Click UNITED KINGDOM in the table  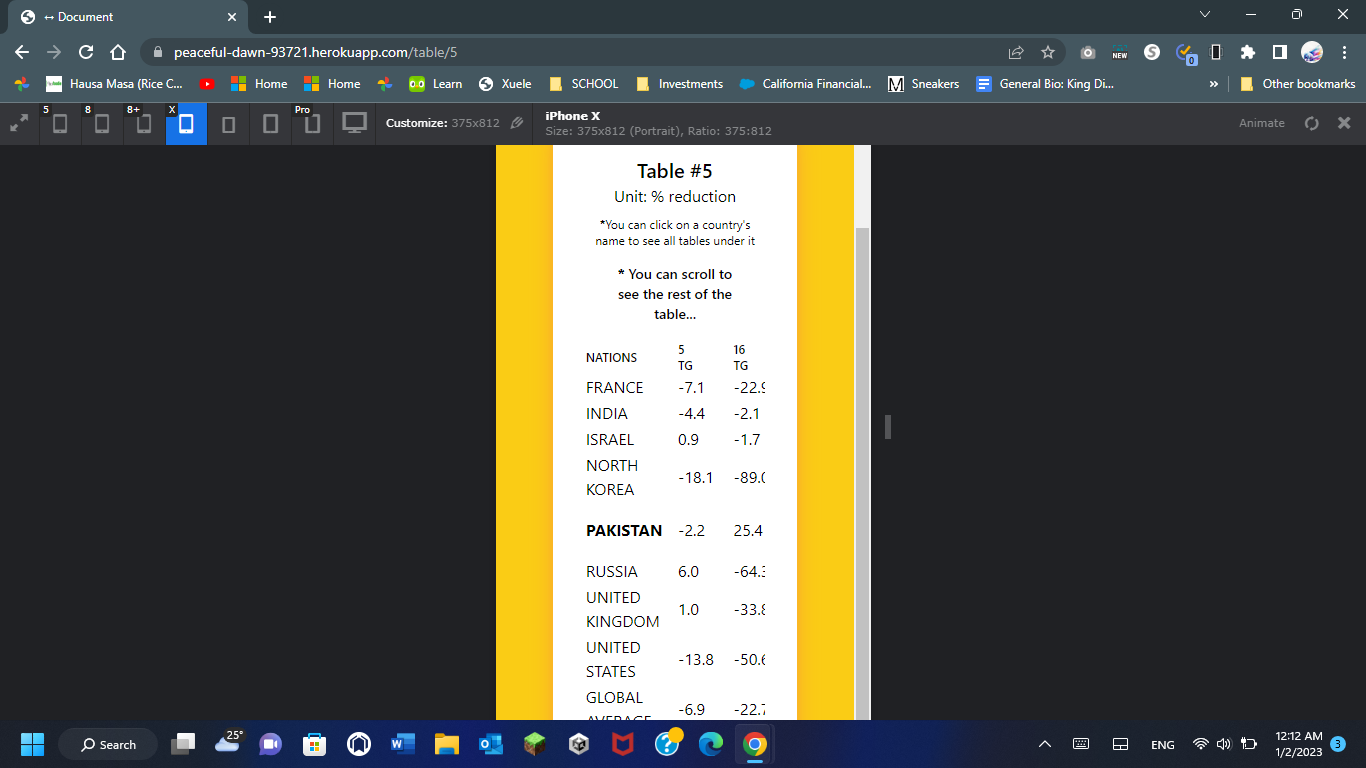pos(623,609)
